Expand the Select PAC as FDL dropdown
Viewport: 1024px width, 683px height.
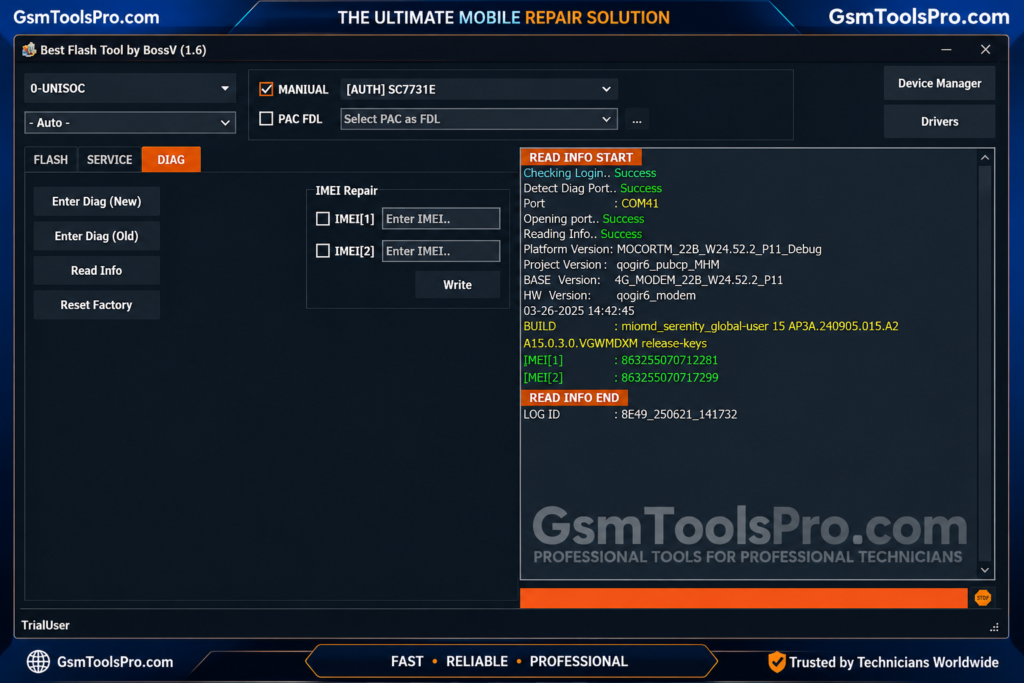tap(479, 119)
